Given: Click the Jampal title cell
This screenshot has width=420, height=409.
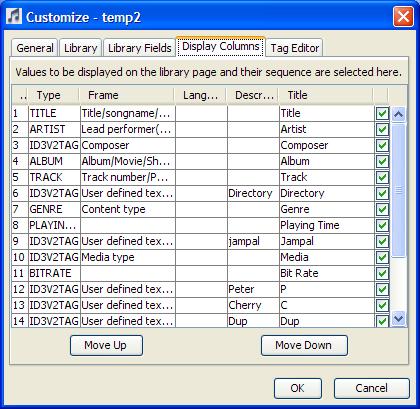Looking at the screenshot, I should pyautogui.click(x=327, y=241).
